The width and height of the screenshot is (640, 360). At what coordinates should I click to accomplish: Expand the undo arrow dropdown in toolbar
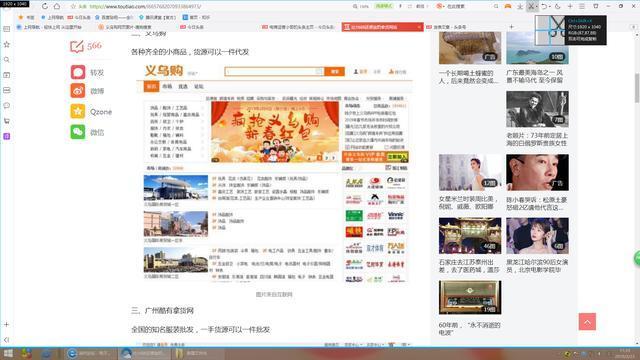pos(549,7)
